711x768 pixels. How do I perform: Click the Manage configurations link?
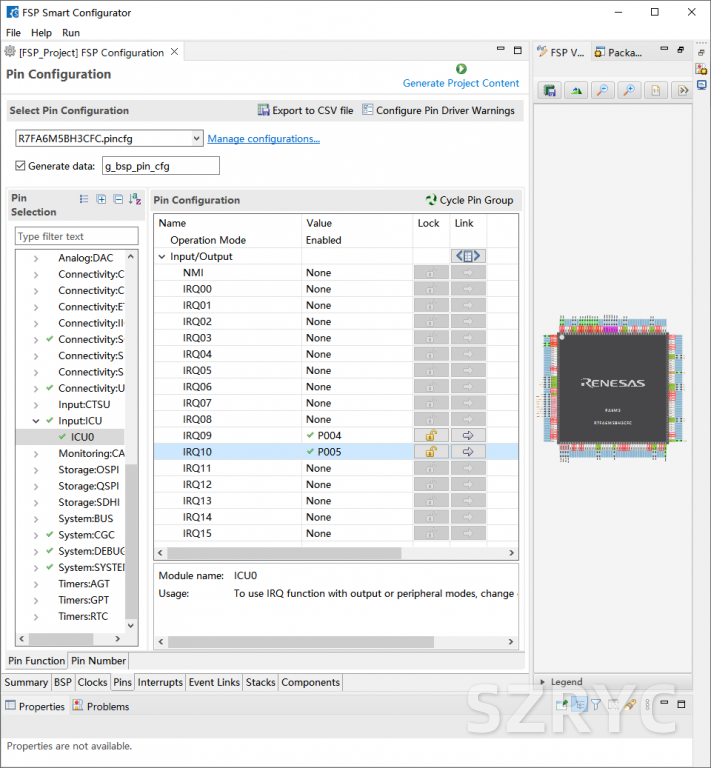click(263, 139)
